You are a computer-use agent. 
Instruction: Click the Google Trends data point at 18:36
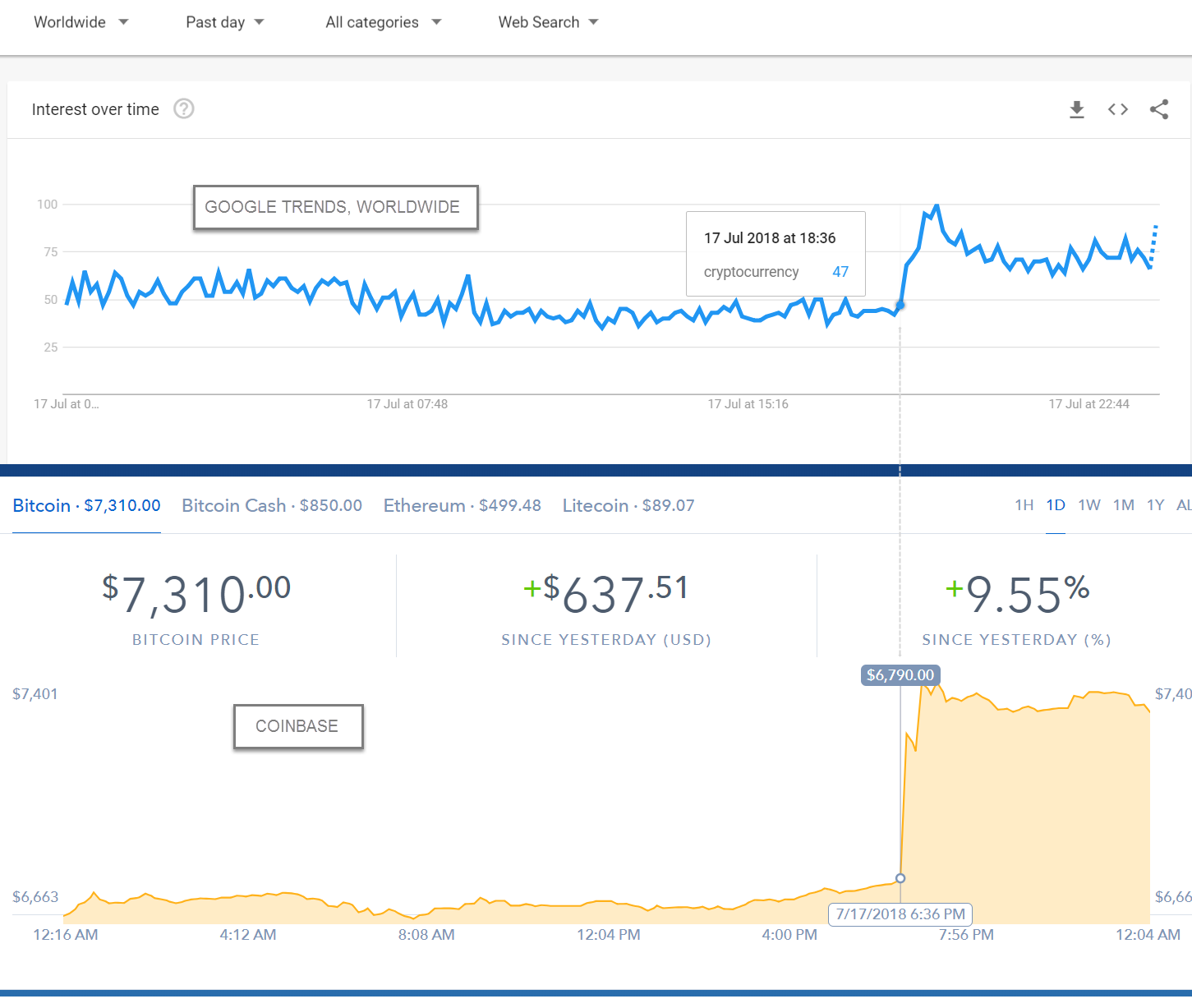coord(900,306)
